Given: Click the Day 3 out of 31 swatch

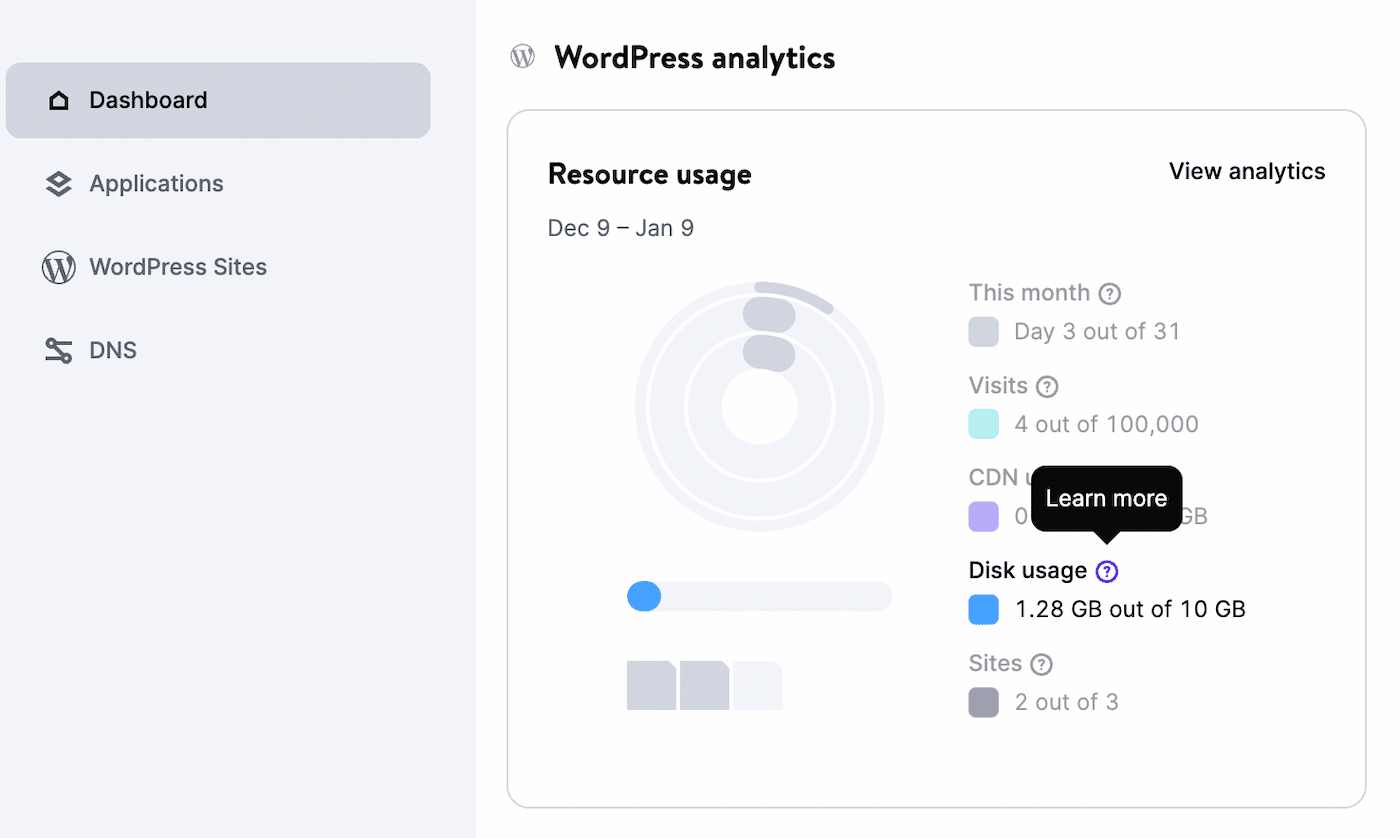Looking at the screenshot, I should [984, 331].
